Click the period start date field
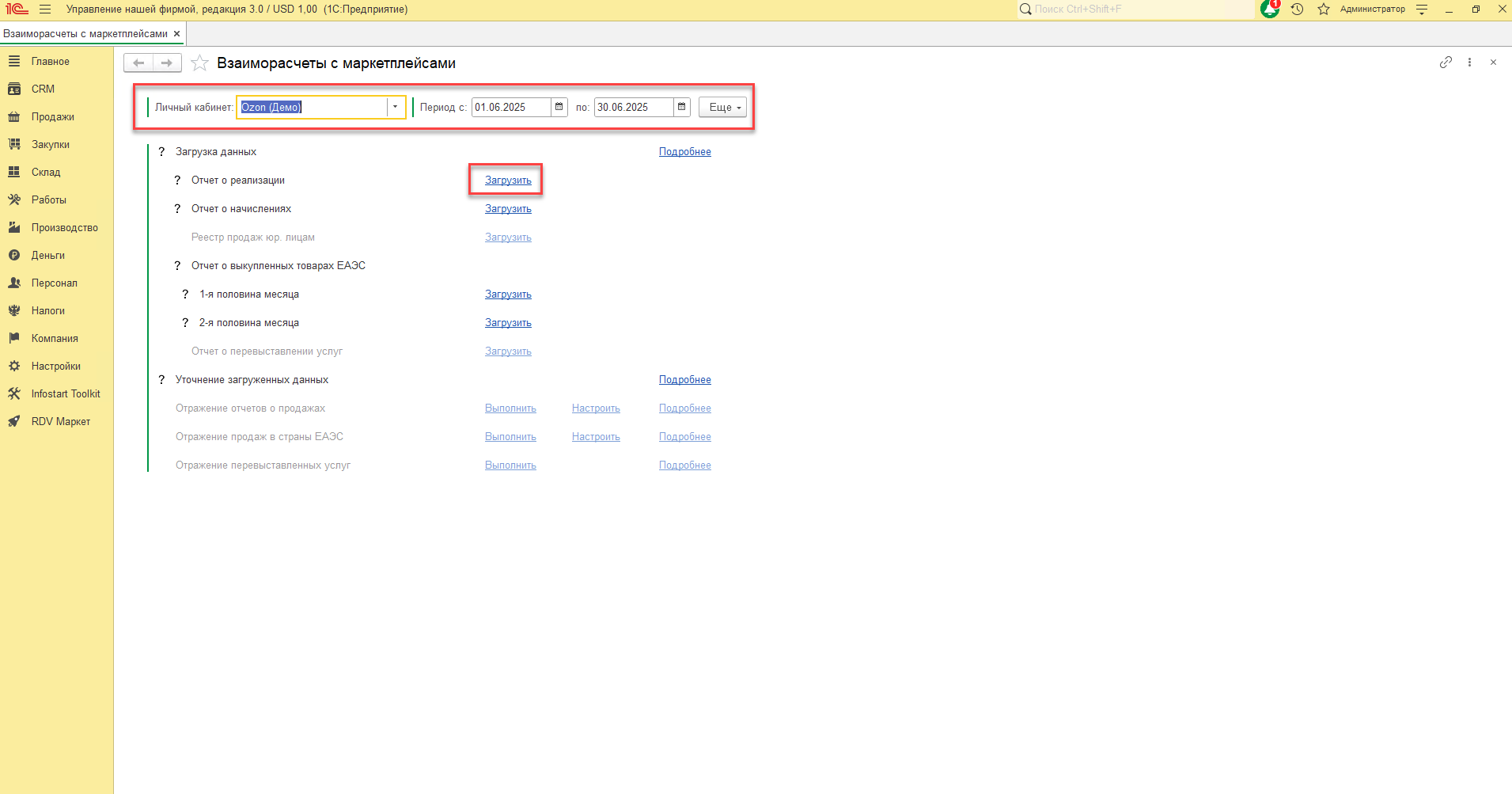 tap(511, 107)
